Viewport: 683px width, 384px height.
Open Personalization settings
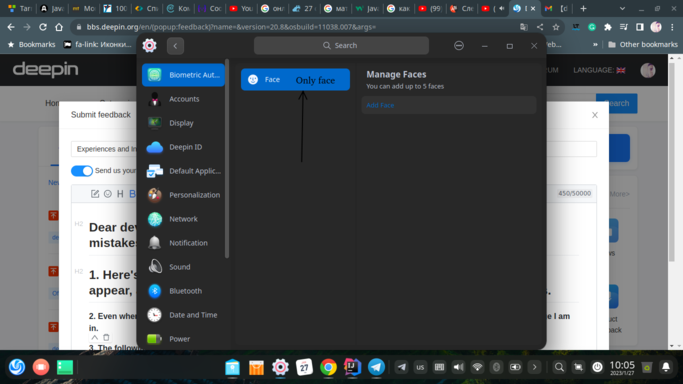point(183,195)
